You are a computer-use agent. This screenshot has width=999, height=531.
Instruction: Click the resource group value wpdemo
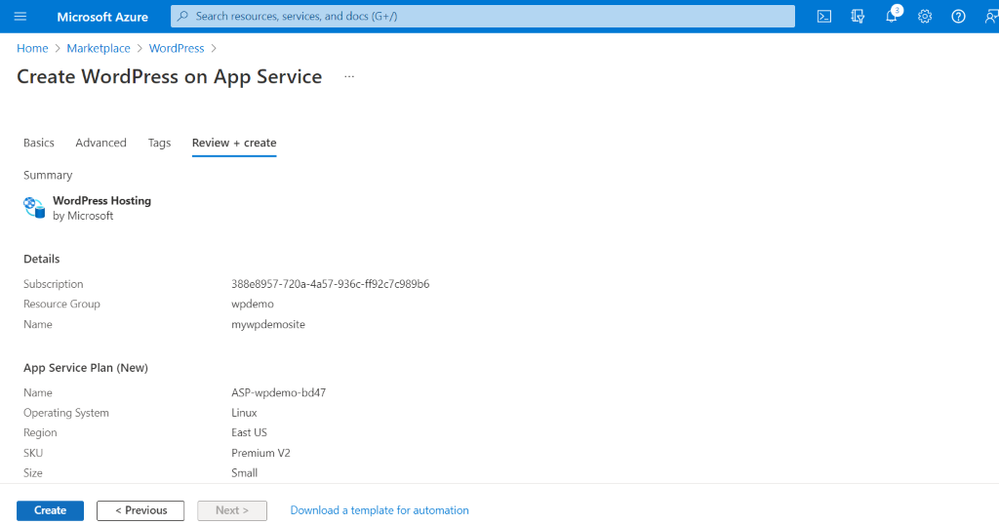tap(252, 304)
